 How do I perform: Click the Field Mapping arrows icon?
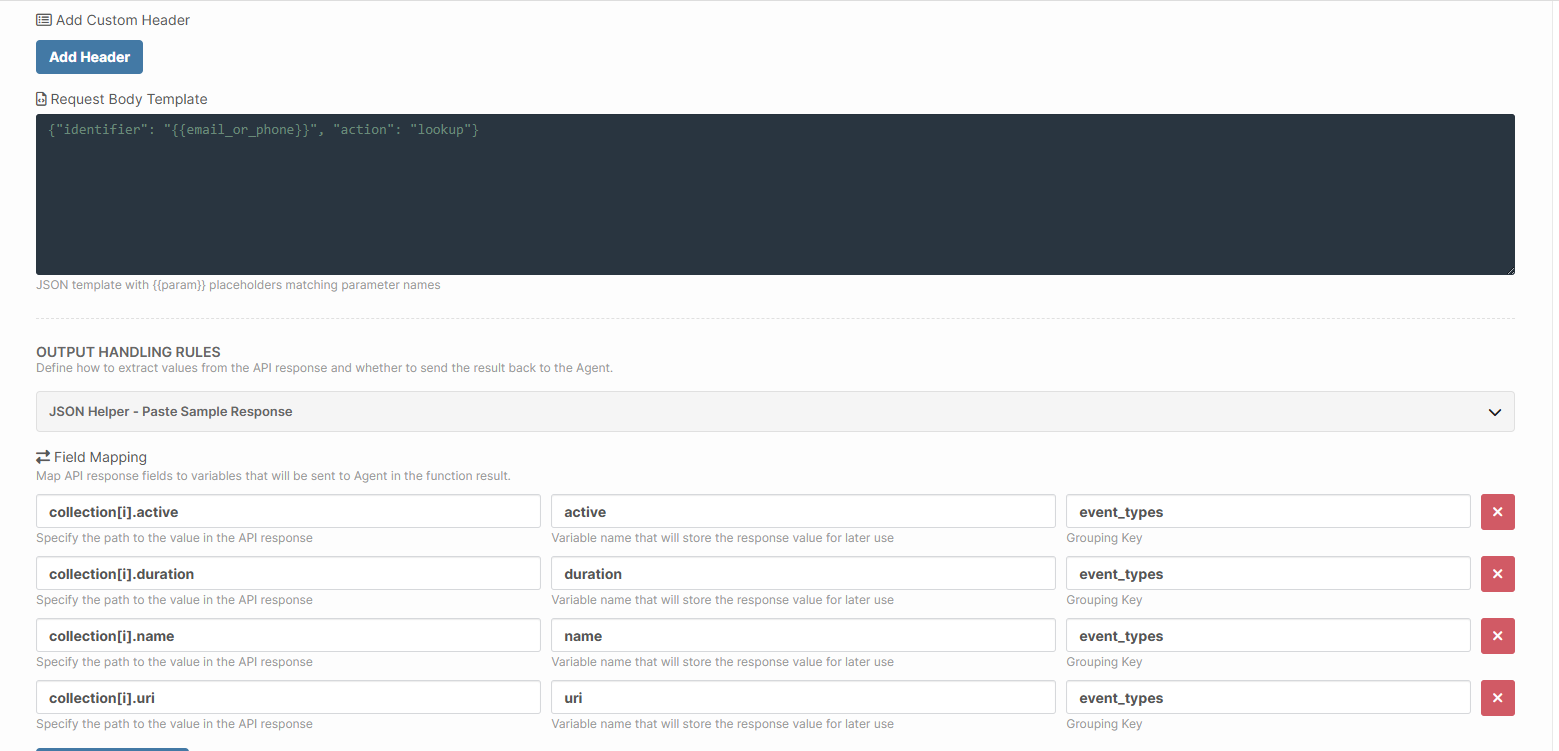(x=43, y=457)
